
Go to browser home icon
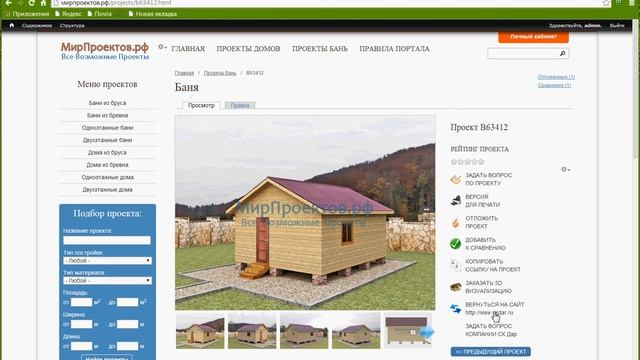pos(43,3)
